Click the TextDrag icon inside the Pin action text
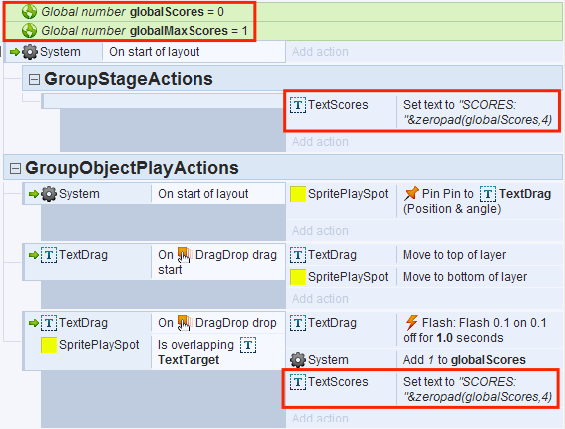The height and width of the screenshot is (429, 565). [x=488, y=194]
